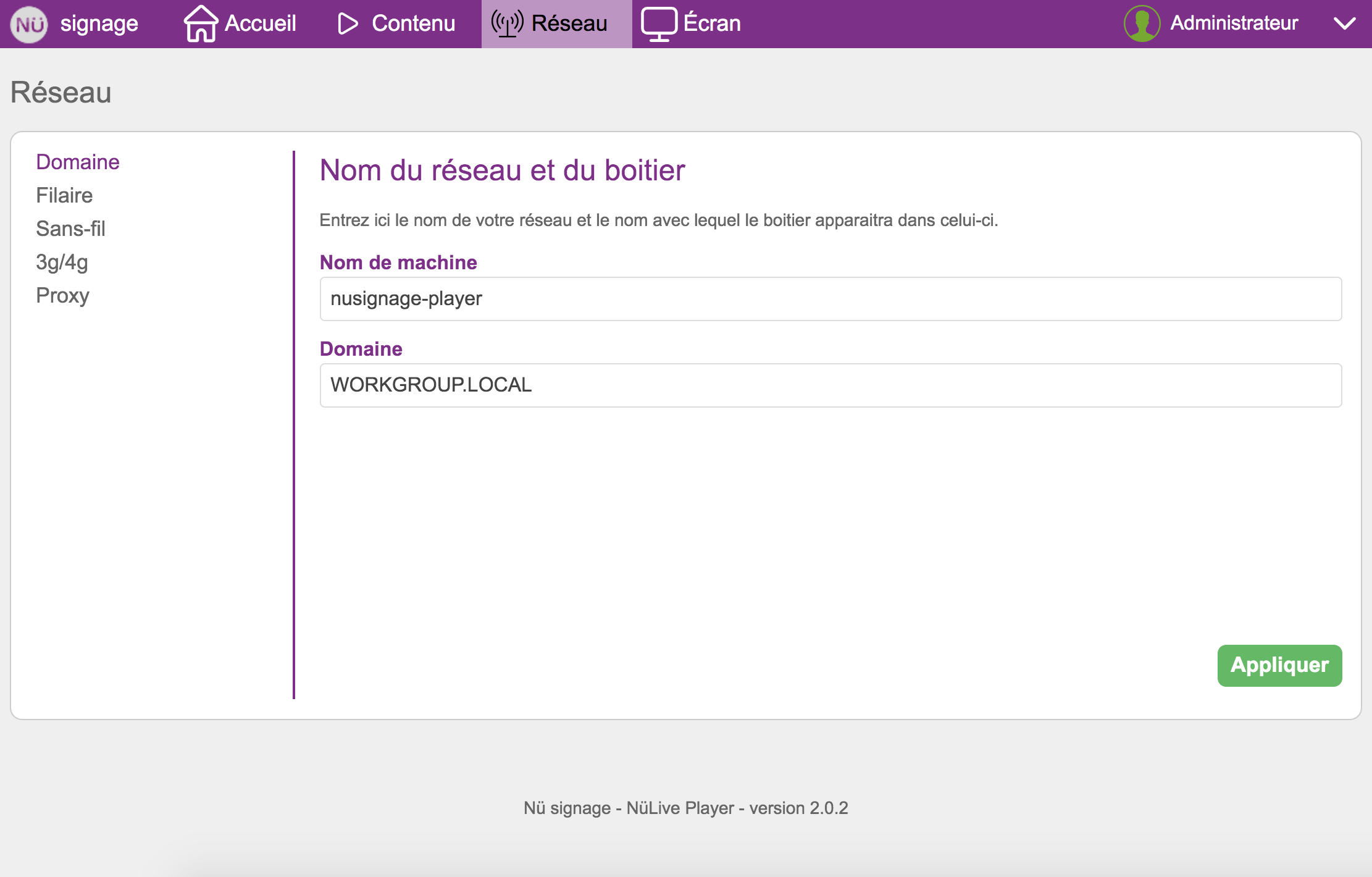
Task: Open the Contenu menu item
Action: [x=413, y=23]
